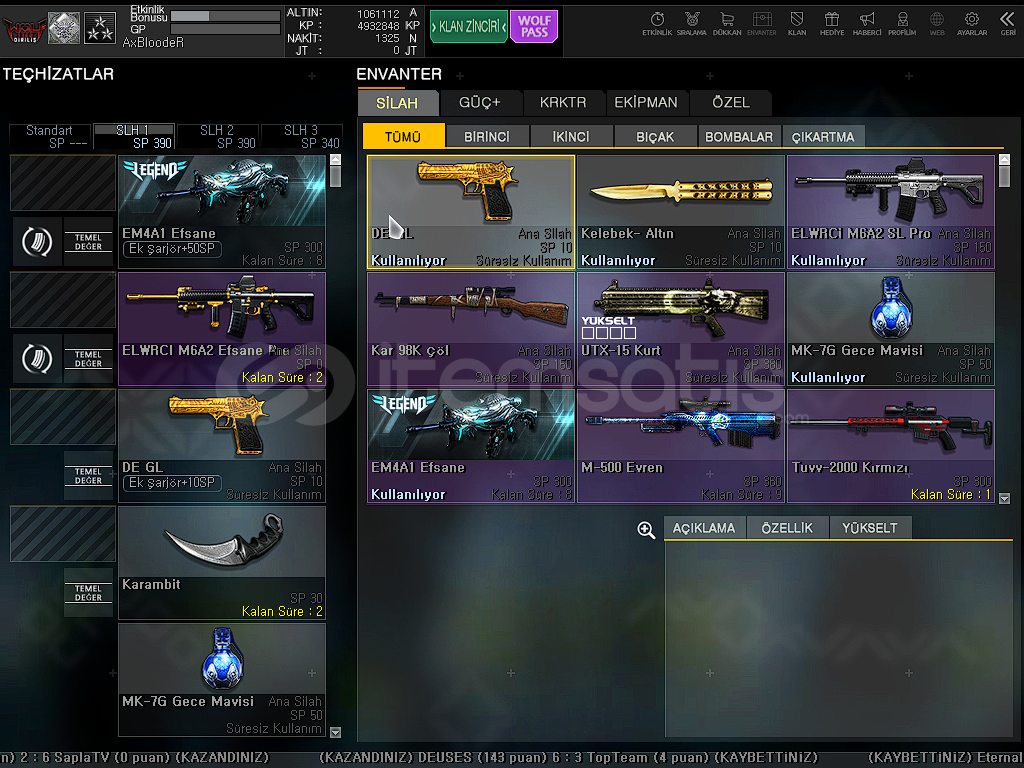Select the Çıkartma filter tab

click(x=823, y=136)
